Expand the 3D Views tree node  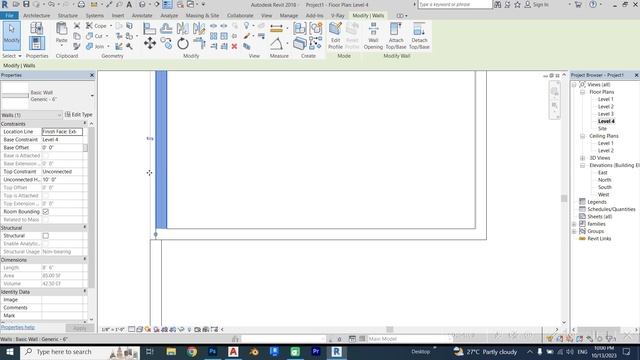point(582,158)
